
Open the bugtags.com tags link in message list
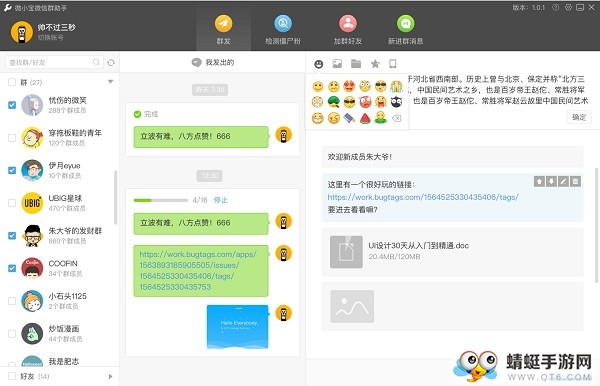pos(423,197)
